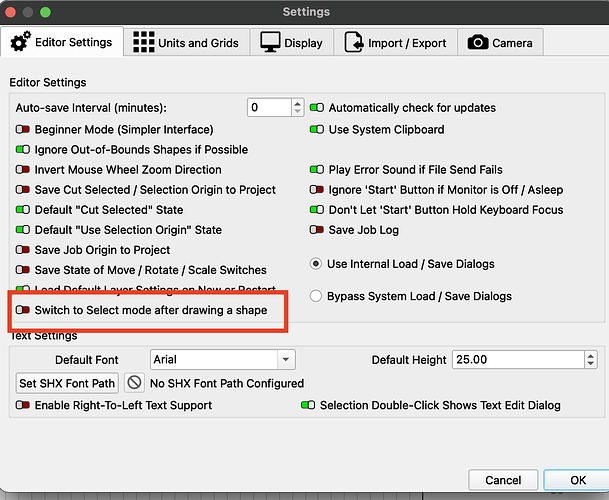Screen dimensions: 609x500
Task: Toggle Don't Let 'Start' Button Hold Keyboard Focus
Action: 317,210
